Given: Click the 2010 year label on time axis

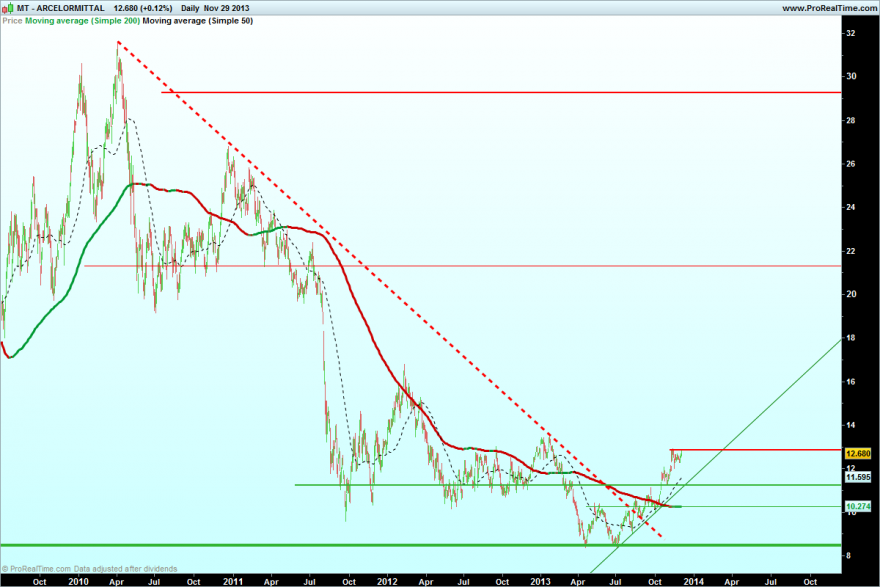Looking at the screenshot, I should coord(78,581).
